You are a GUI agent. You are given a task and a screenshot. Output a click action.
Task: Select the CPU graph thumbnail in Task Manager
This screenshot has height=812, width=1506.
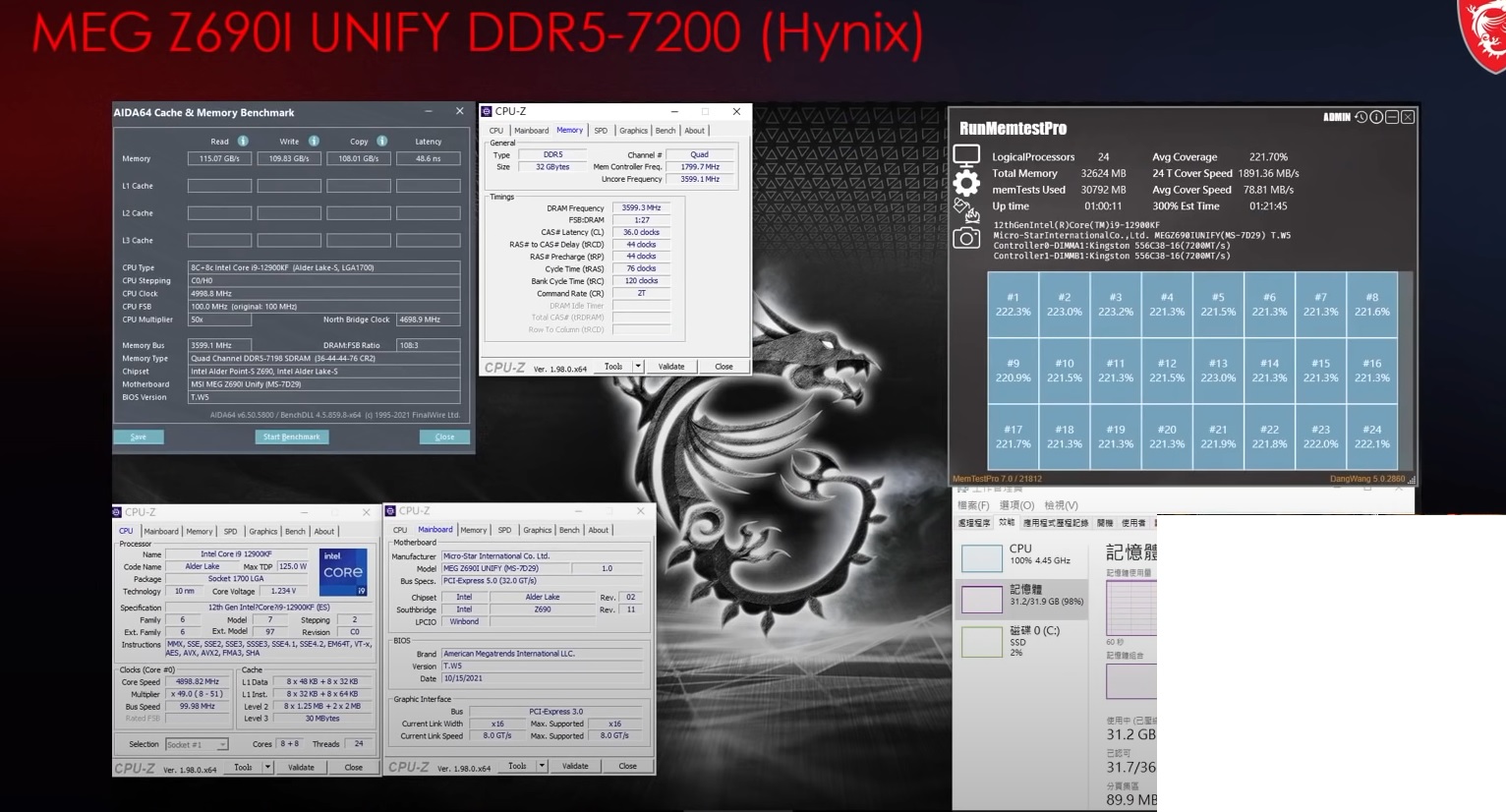[x=982, y=558]
